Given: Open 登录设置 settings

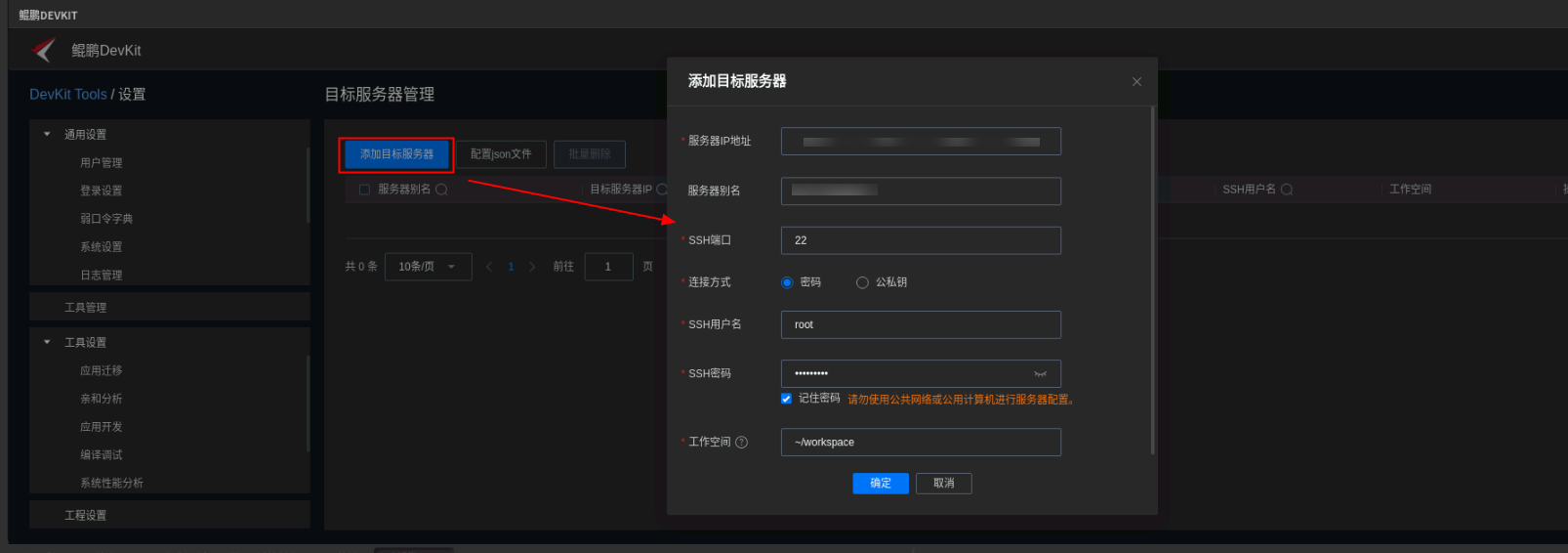Looking at the screenshot, I should [102, 191].
